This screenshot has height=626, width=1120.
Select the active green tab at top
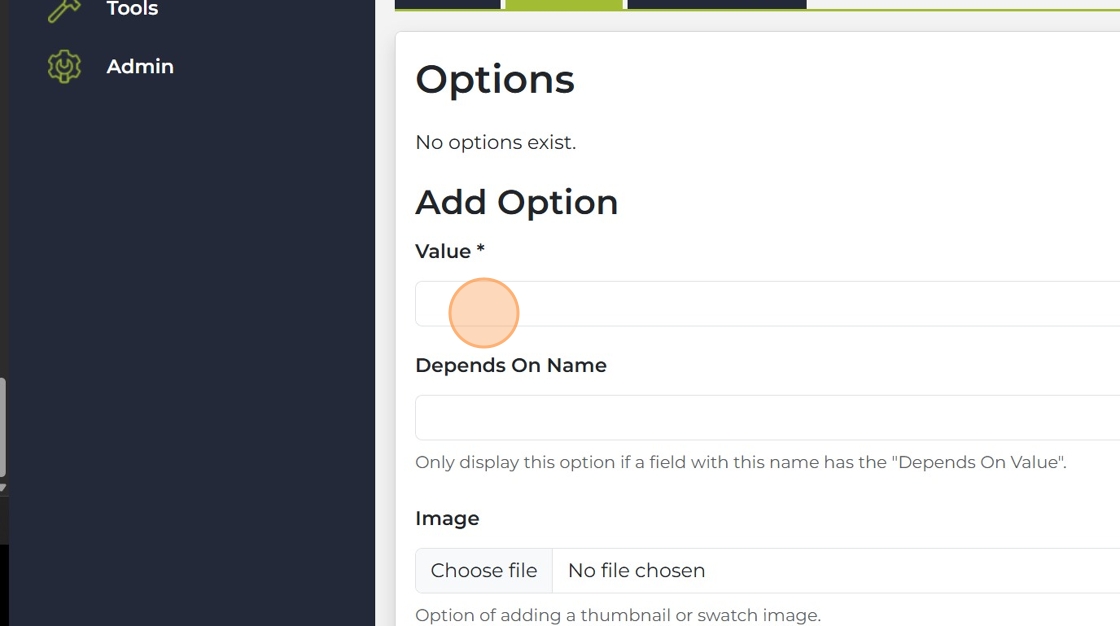pos(563,4)
